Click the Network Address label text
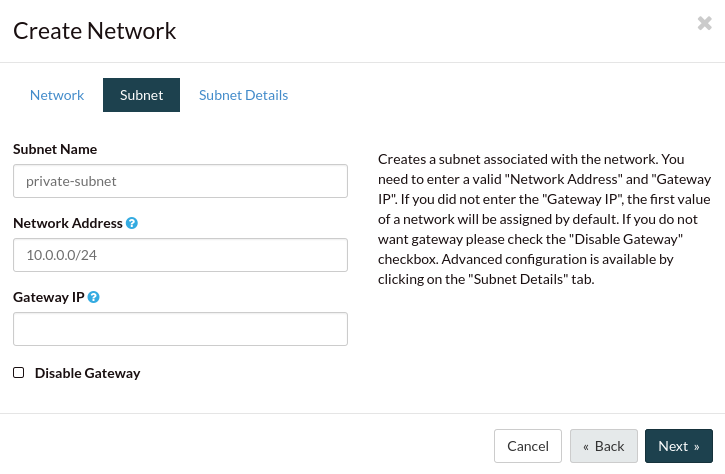 (68, 223)
